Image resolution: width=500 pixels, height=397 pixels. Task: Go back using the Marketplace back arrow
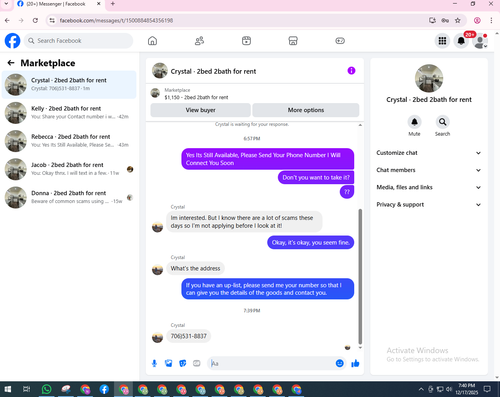point(11,63)
